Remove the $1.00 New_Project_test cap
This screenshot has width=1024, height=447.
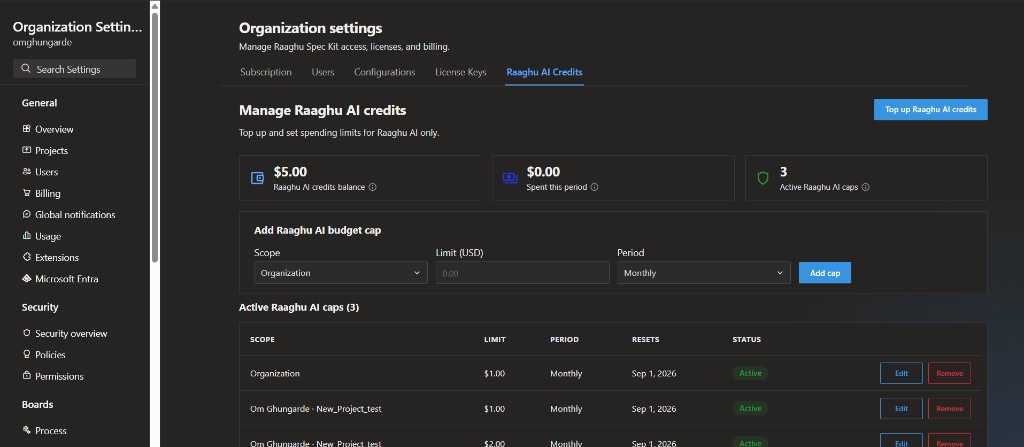tap(950, 408)
